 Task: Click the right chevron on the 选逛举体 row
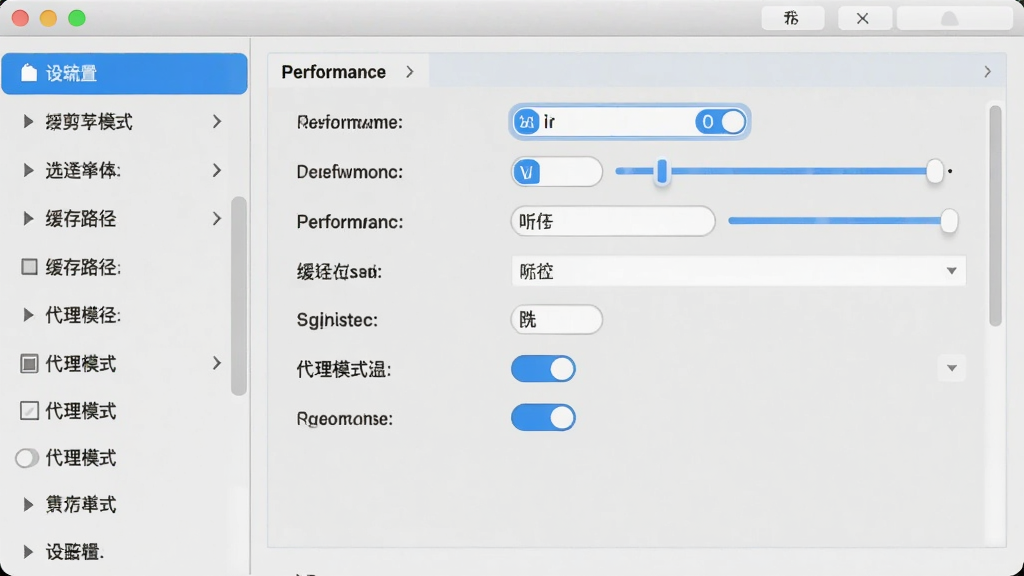[x=217, y=170]
